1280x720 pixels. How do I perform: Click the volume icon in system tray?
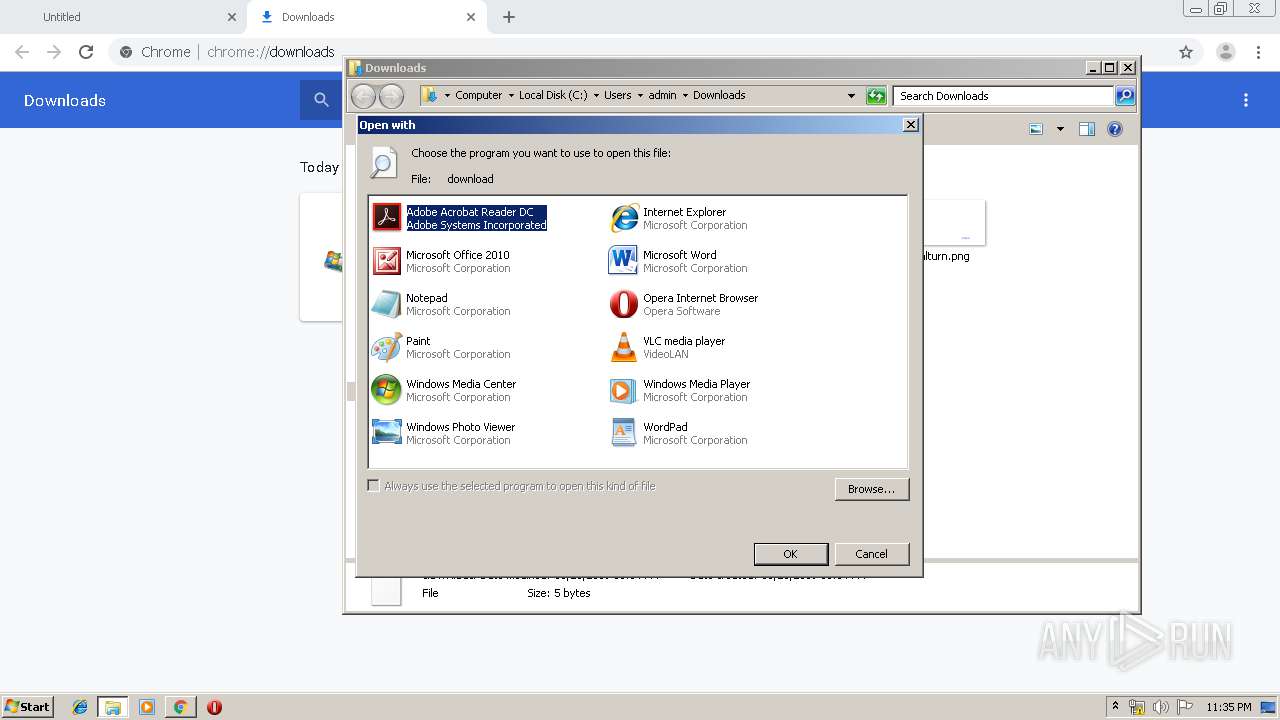(1161, 707)
